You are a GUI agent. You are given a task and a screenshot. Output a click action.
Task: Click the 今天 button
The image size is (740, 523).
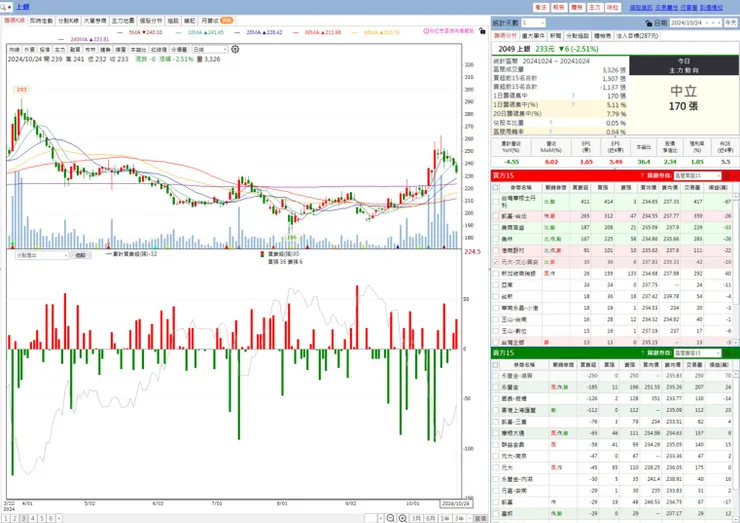[731, 23]
